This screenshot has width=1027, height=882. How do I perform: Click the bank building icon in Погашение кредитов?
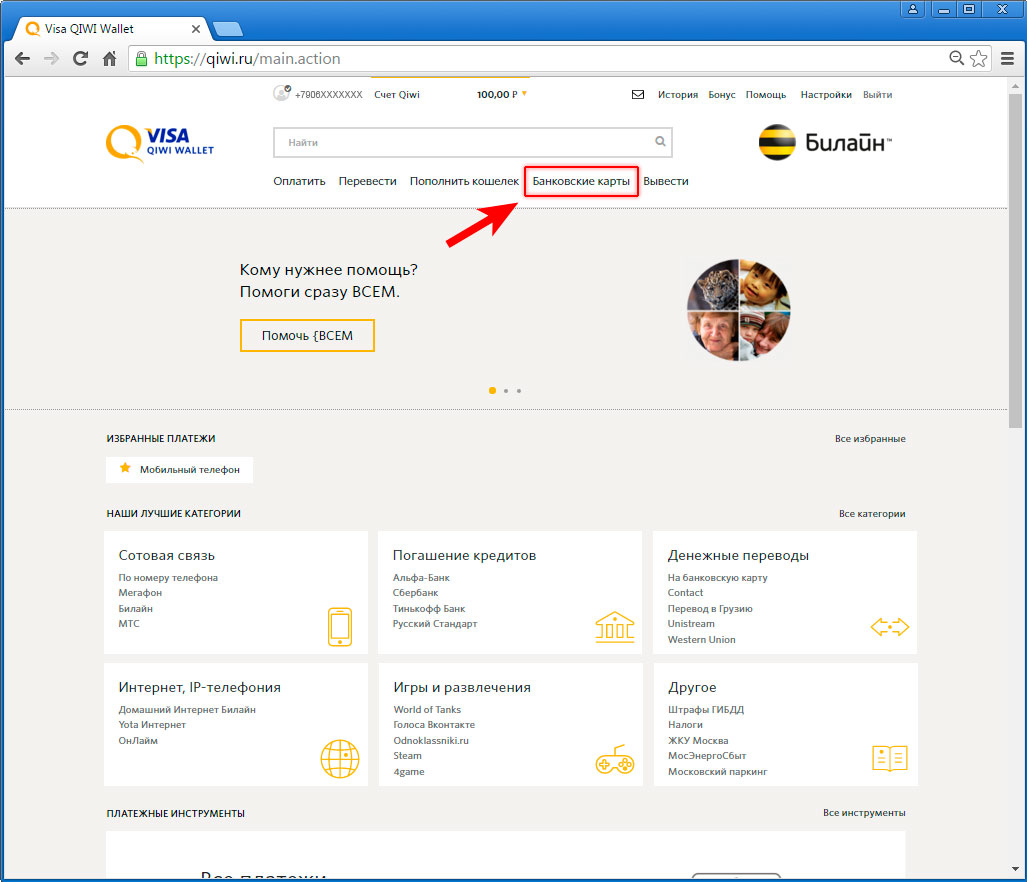614,627
